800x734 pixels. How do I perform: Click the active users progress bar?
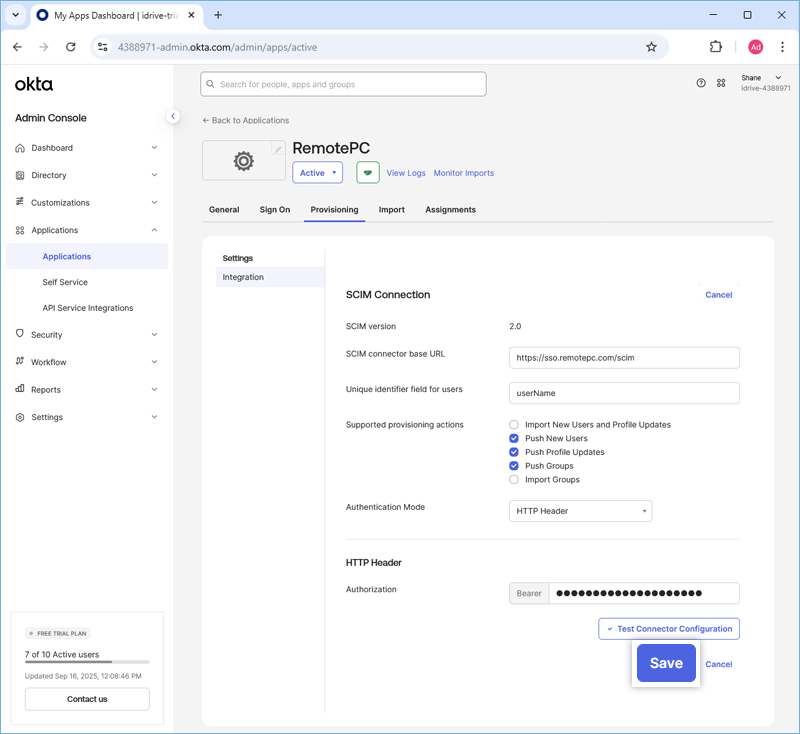[x=87, y=662]
